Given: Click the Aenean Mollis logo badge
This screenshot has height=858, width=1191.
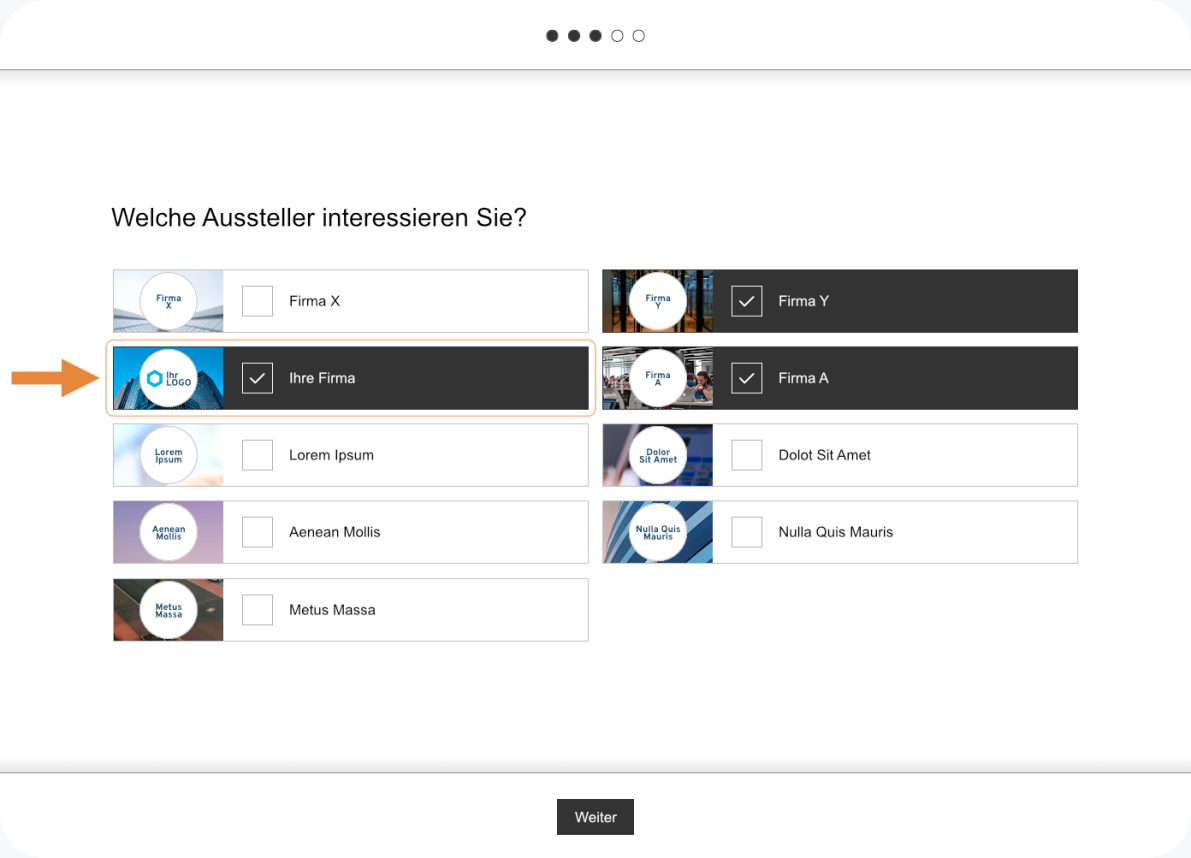Looking at the screenshot, I should (x=168, y=532).
